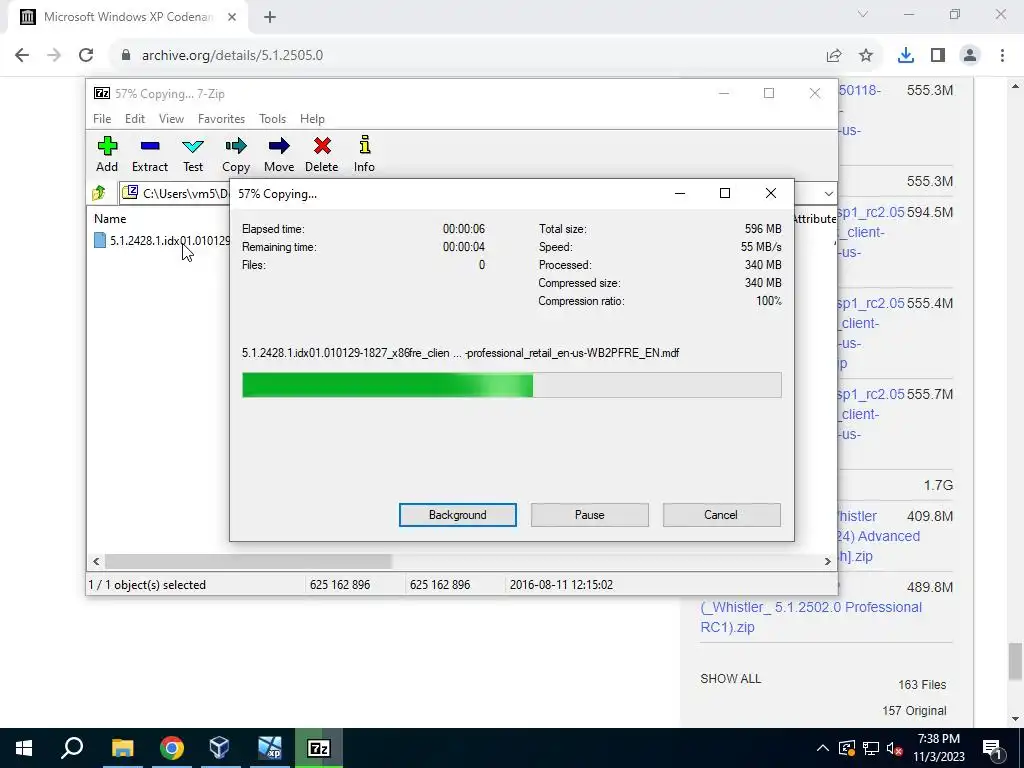
Task: Open the Whistler Advanced zip link (409.8M)
Action: coord(879,536)
